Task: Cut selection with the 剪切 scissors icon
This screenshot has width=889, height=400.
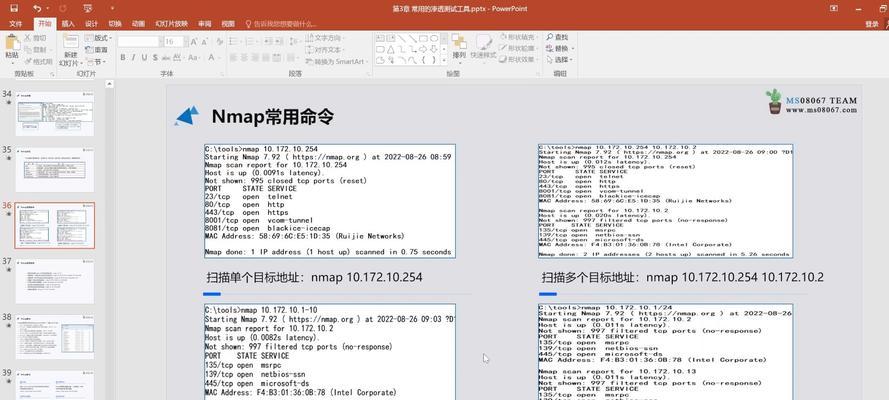Action: (36, 38)
